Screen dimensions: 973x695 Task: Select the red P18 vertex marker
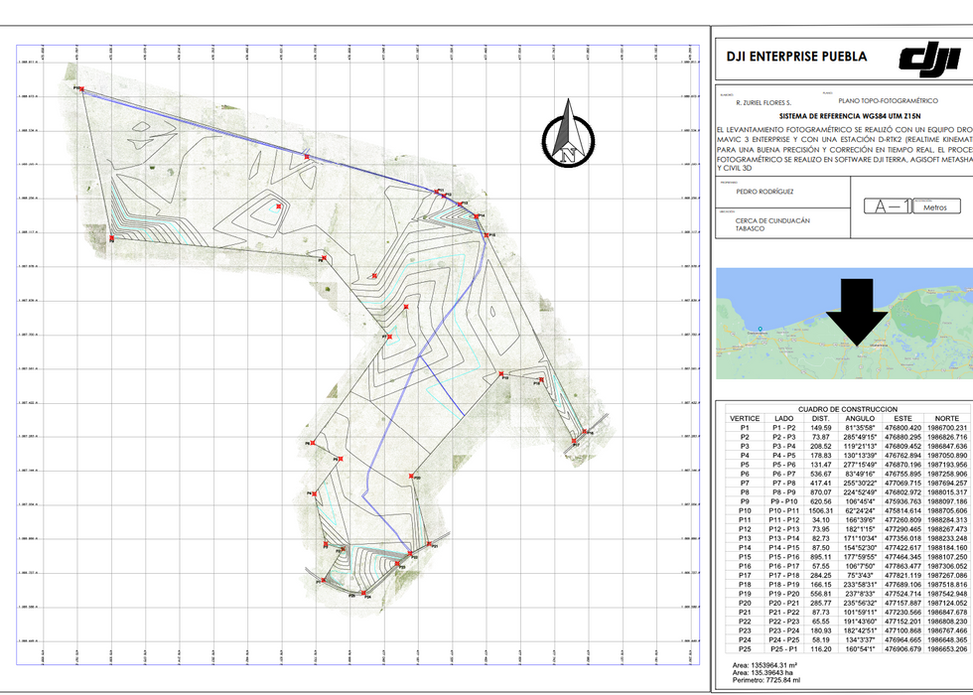point(540,379)
